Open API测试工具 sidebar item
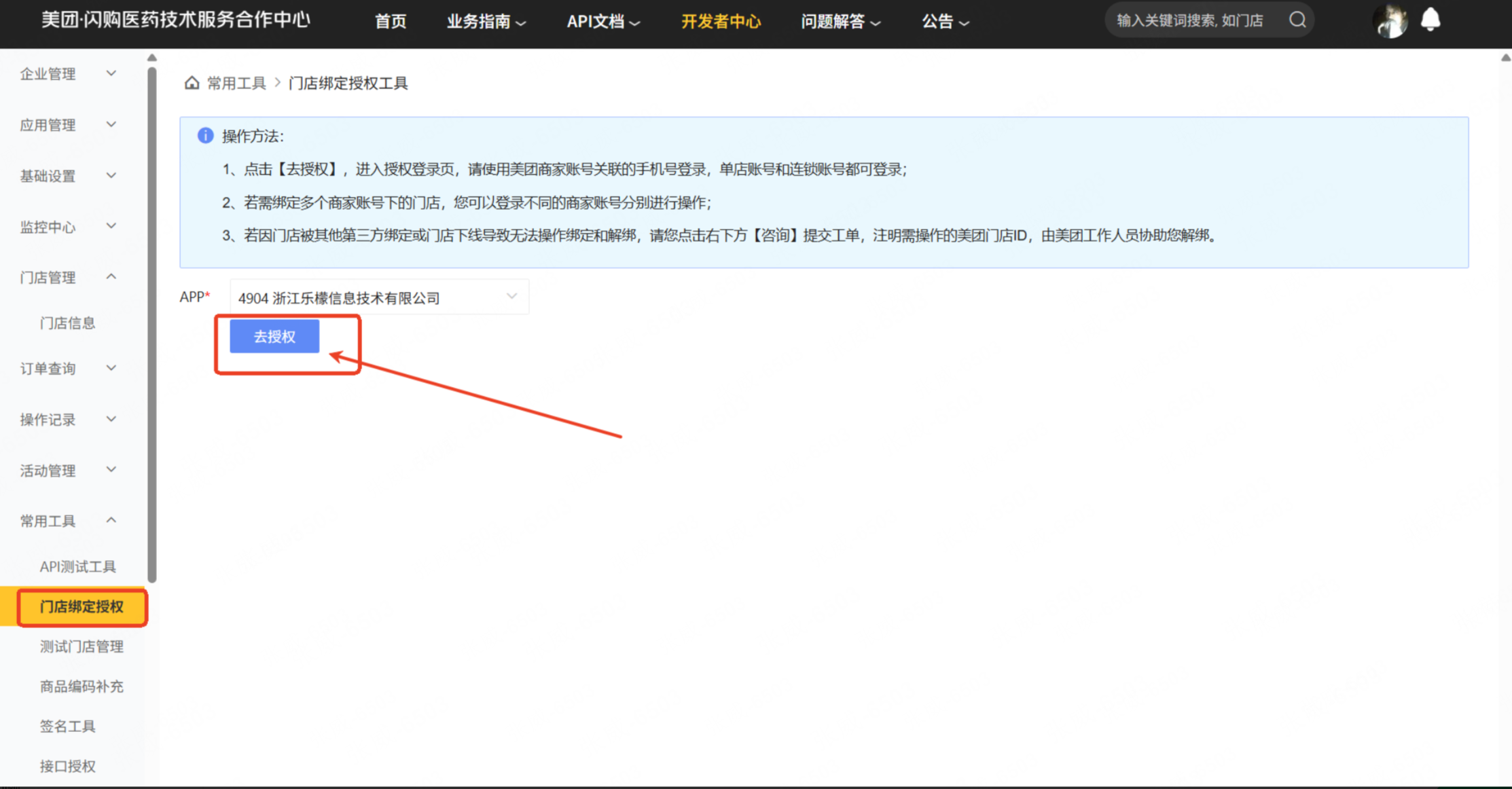Viewport: 1512px width, 789px height. tap(77, 566)
